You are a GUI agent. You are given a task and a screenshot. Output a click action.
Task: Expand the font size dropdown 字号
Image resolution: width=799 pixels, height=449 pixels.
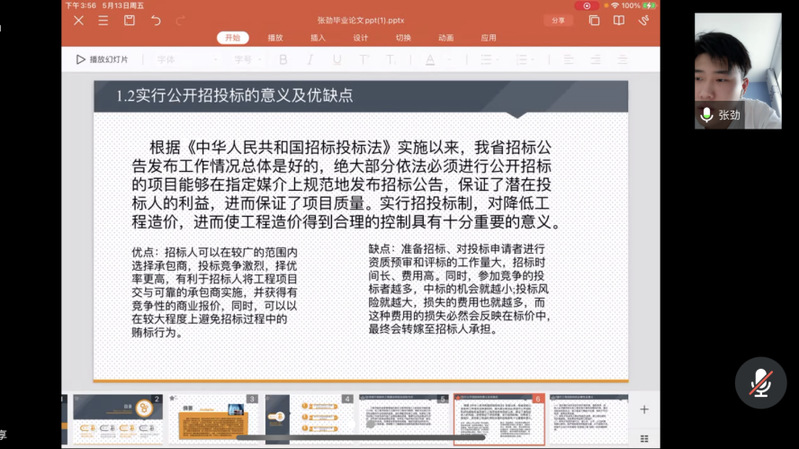(247, 60)
